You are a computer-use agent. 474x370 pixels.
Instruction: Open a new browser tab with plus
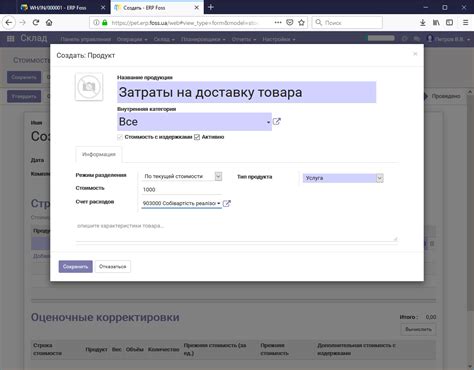(211, 7)
